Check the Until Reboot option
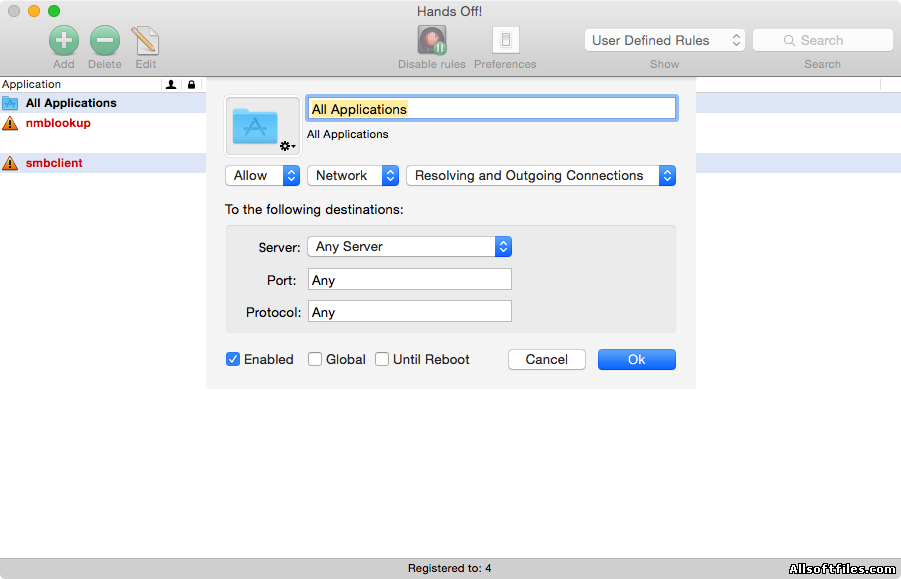 (x=382, y=359)
